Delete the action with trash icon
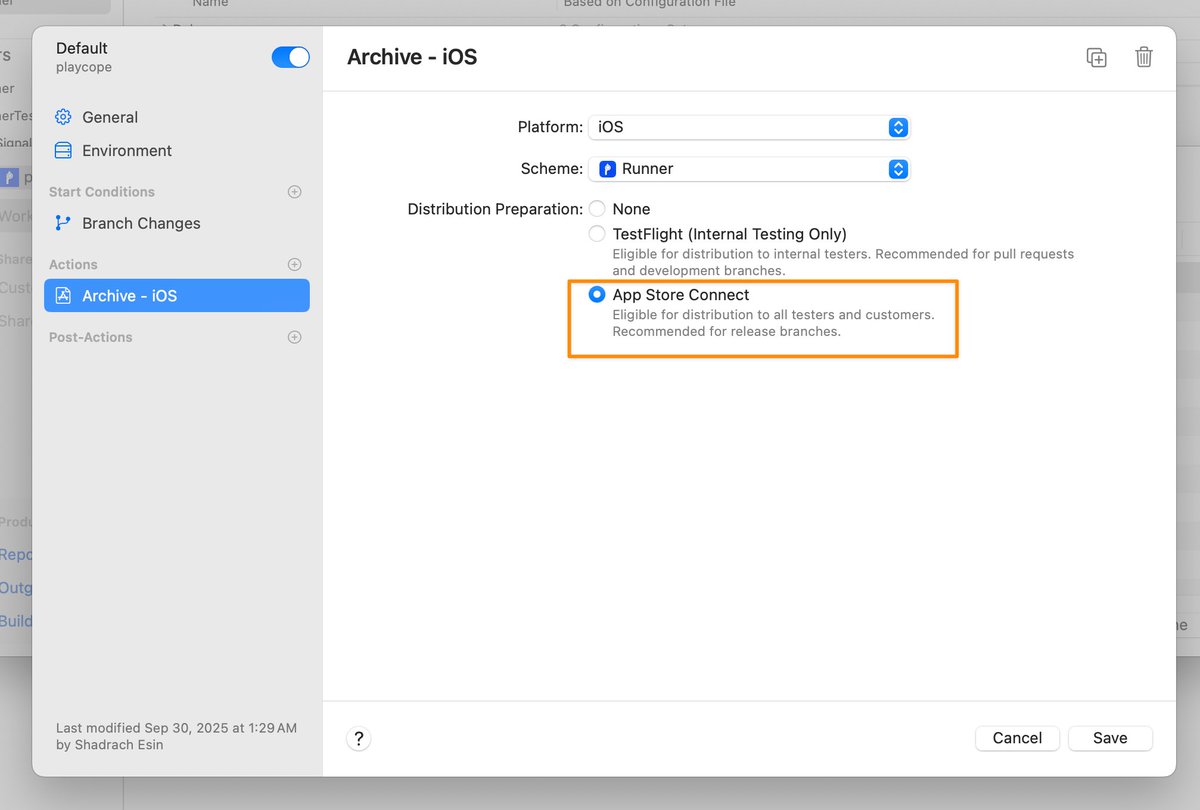 pos(1144,58)
